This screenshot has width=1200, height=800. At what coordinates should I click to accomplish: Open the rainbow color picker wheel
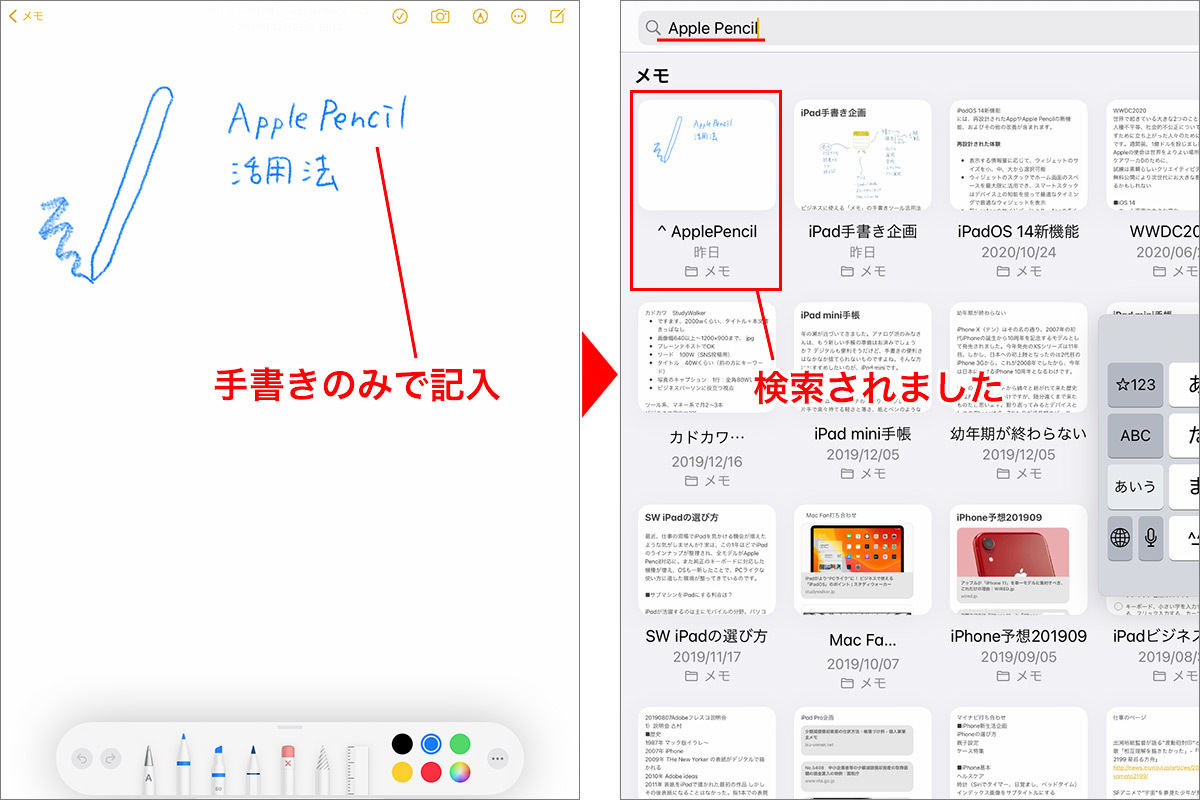(x=460, y=772)
